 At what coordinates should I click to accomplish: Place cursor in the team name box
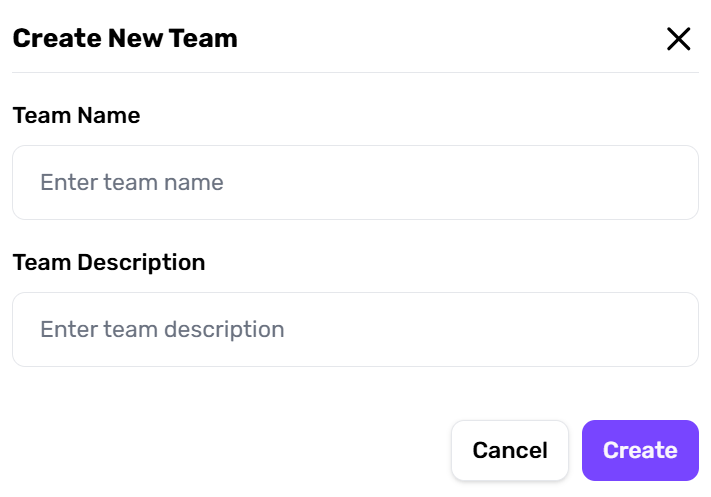click(x=355, y=182)
